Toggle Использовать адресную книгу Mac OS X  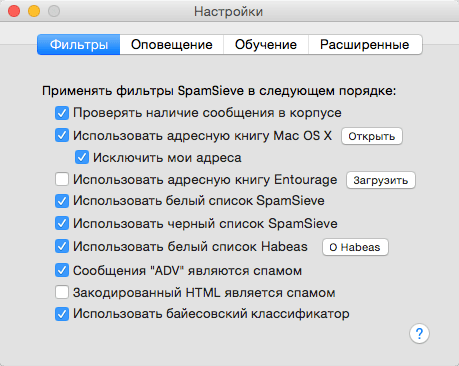click(x=62, y=136)
